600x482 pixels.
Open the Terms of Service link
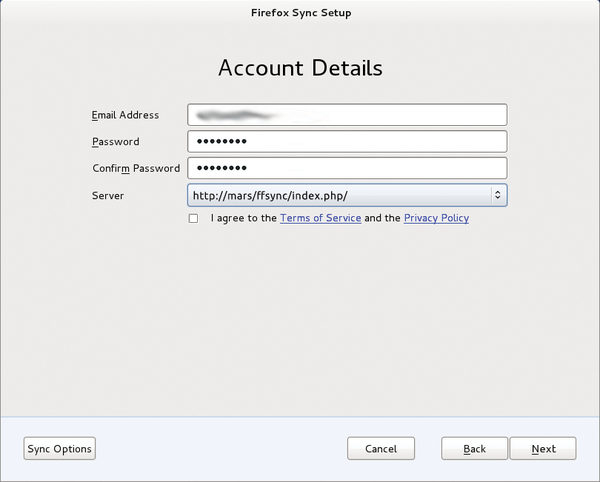point(321,218)
